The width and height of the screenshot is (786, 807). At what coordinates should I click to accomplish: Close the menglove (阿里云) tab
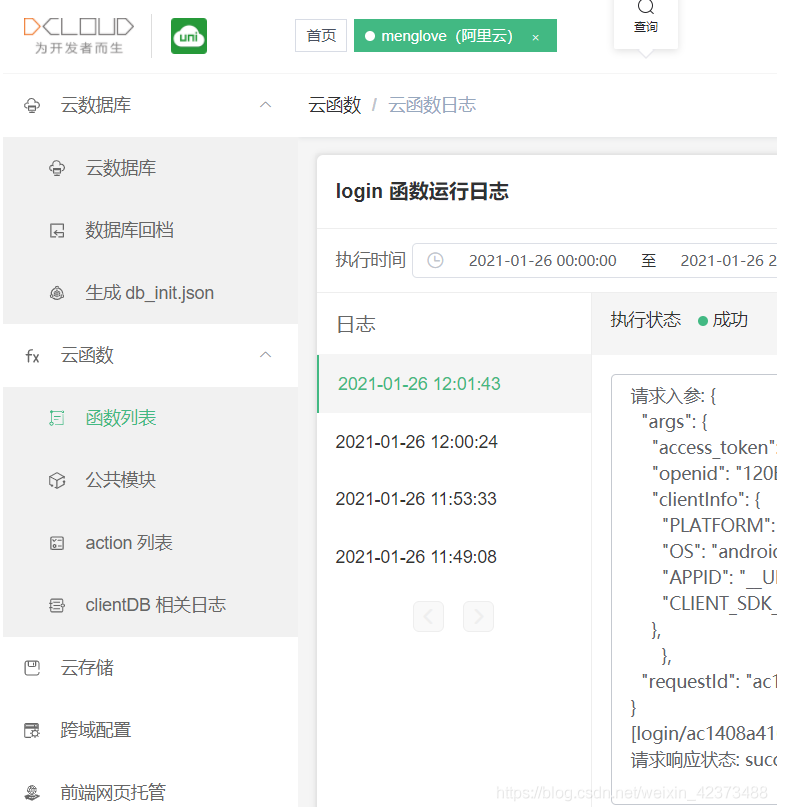(535, 37)
